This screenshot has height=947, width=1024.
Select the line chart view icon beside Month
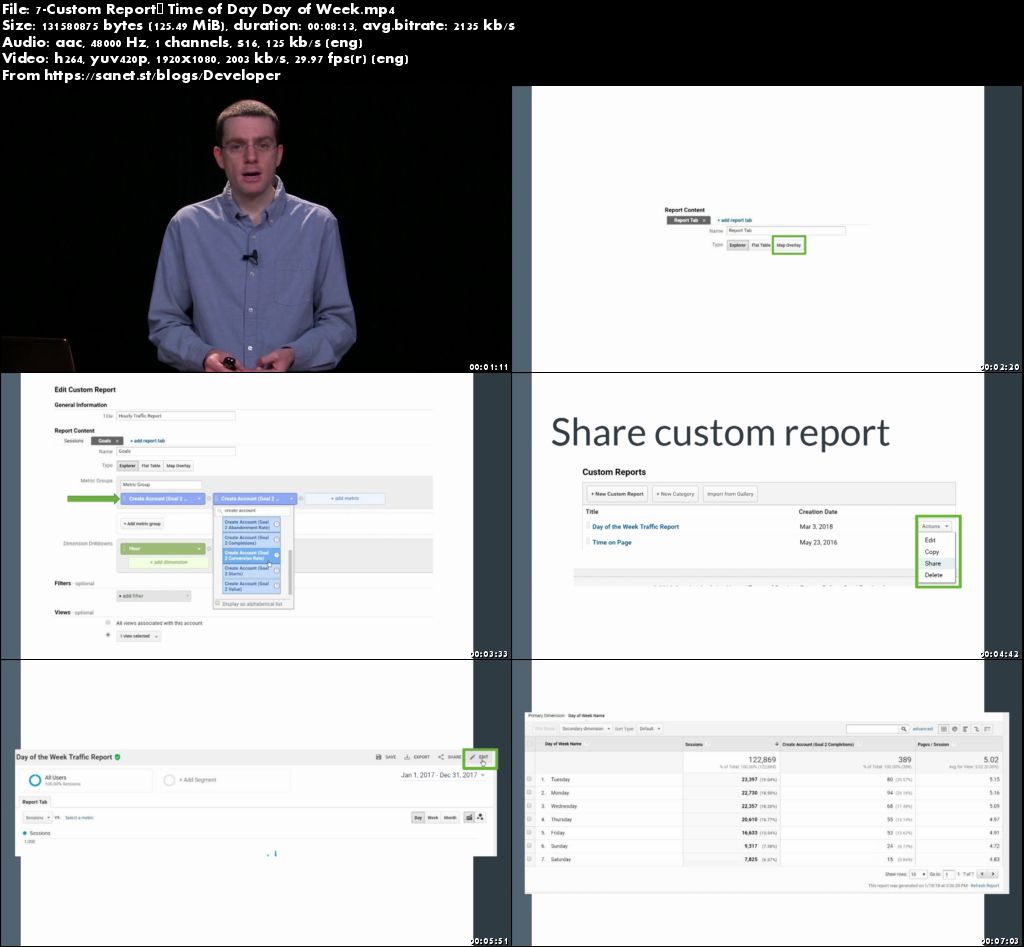(x=469, y=817)
